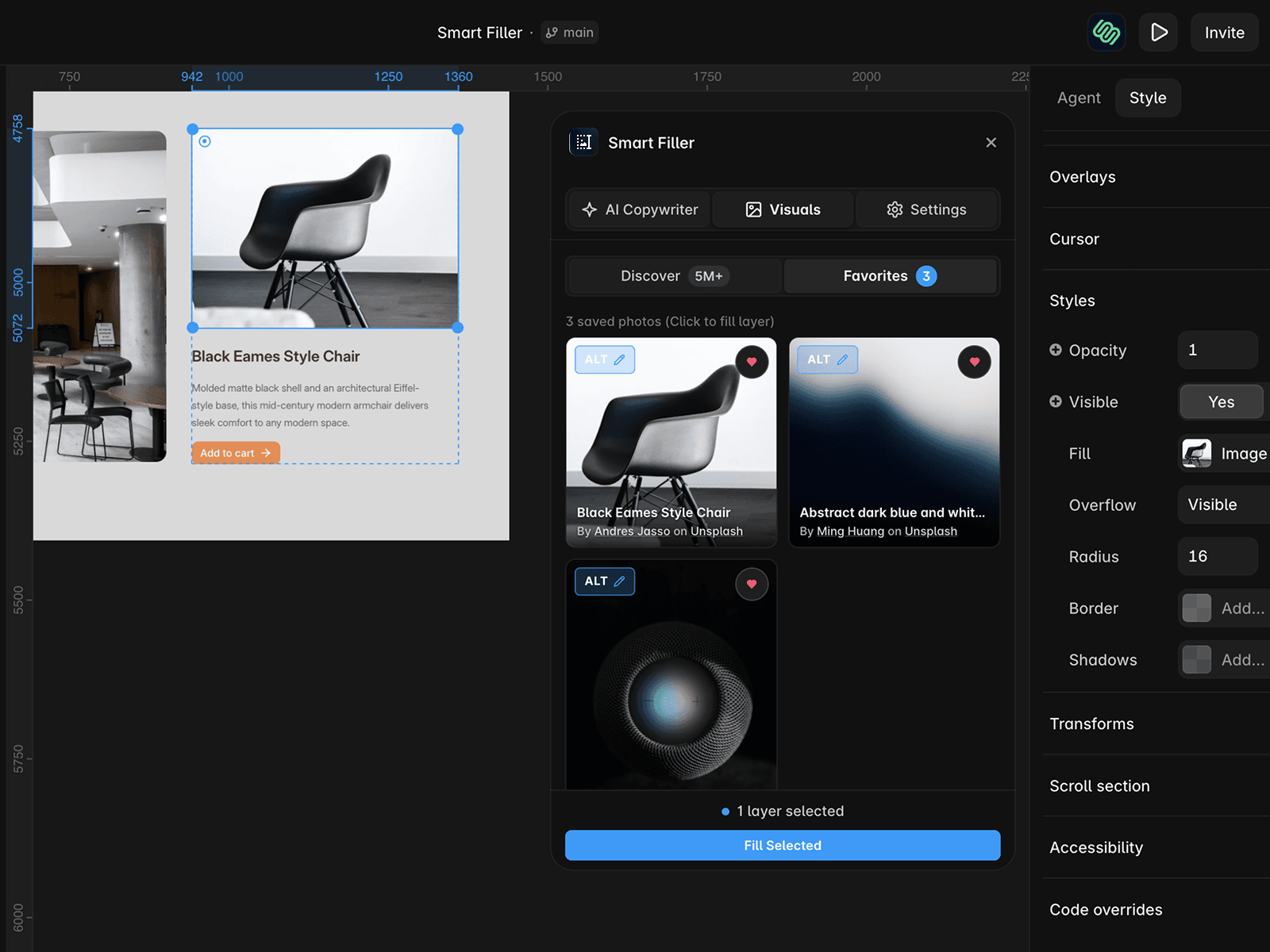The height and width of the screenshot is (952, 1270).
Task: Open the Overflow Visible dropdown
Action: pyautogui.click(x=1223, y=505)
